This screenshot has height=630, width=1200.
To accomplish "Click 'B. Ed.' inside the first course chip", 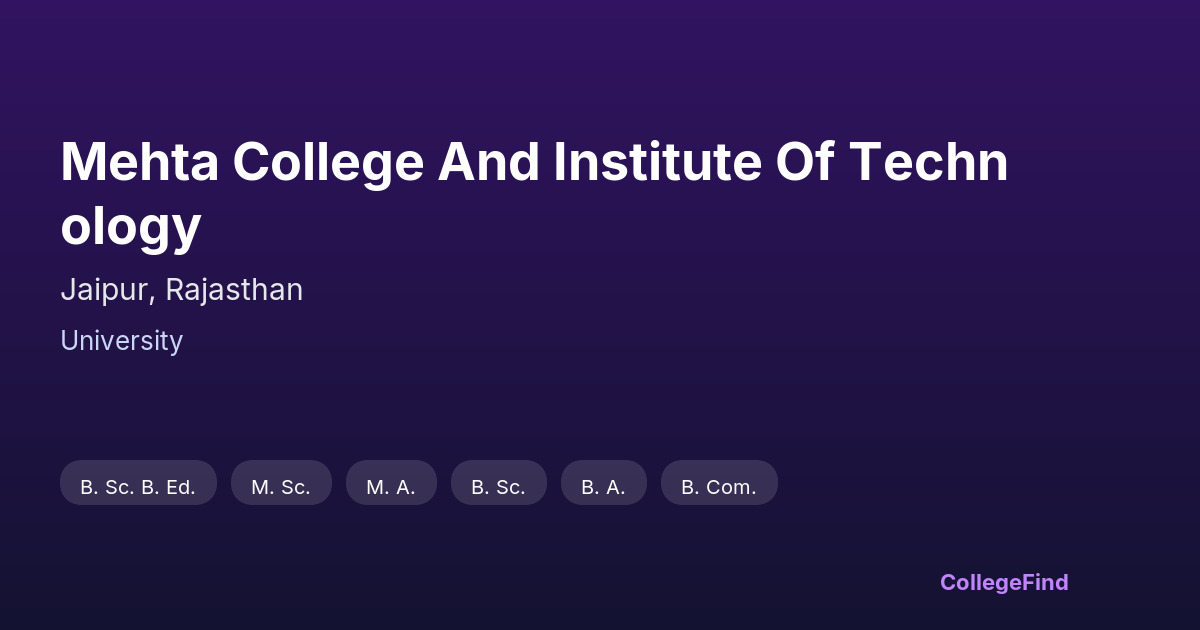I will click(168, 487).
